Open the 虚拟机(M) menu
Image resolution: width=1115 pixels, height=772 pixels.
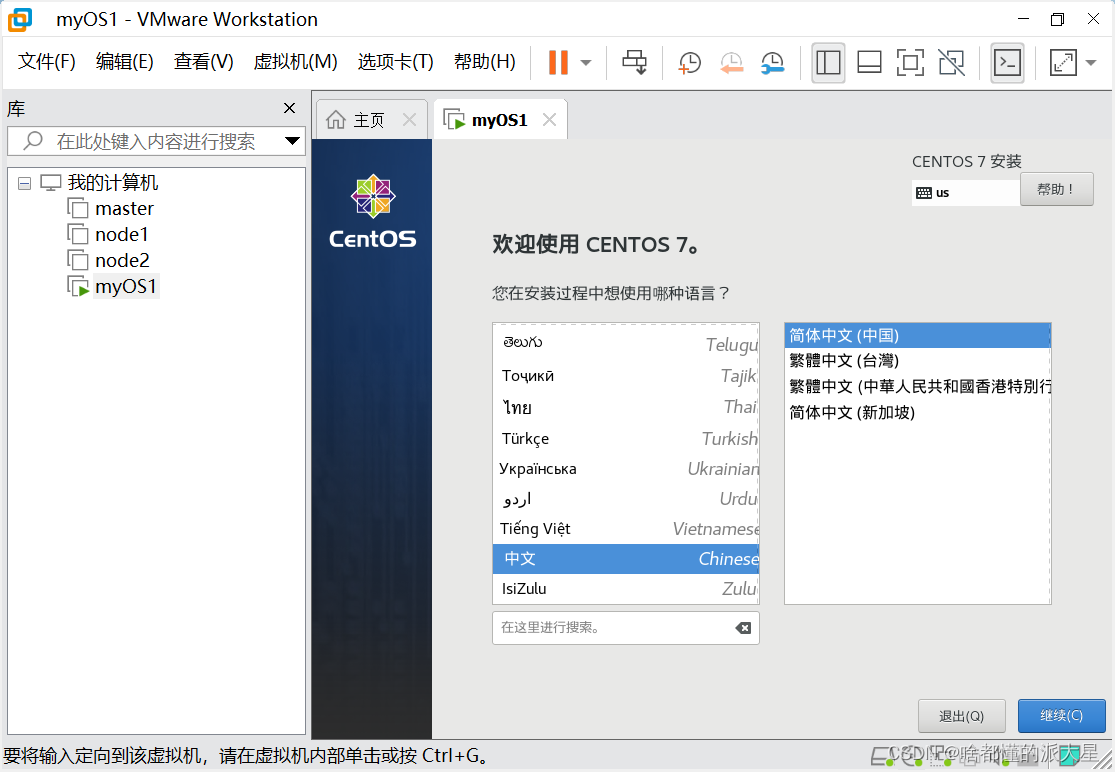point(295,62)
